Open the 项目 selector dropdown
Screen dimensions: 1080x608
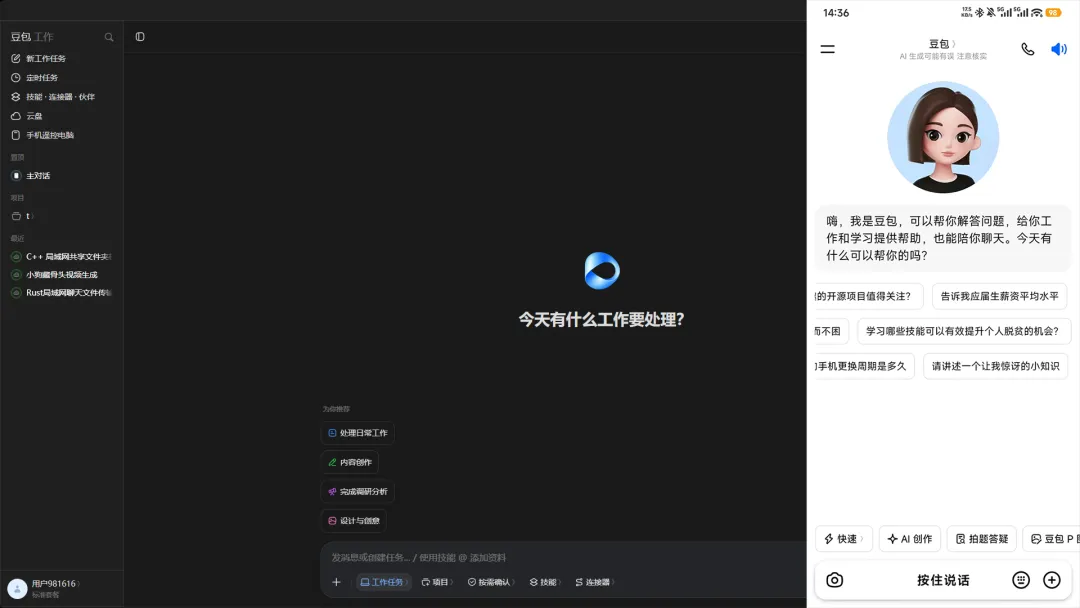coord(437,583)
